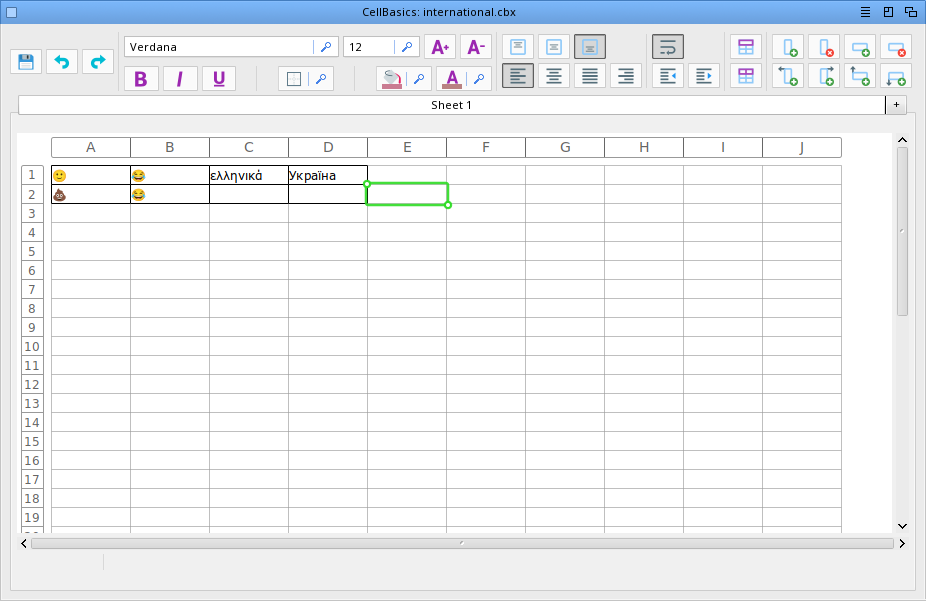Select row header 5
The image size is (926, 601).
[x=31, y=252]
